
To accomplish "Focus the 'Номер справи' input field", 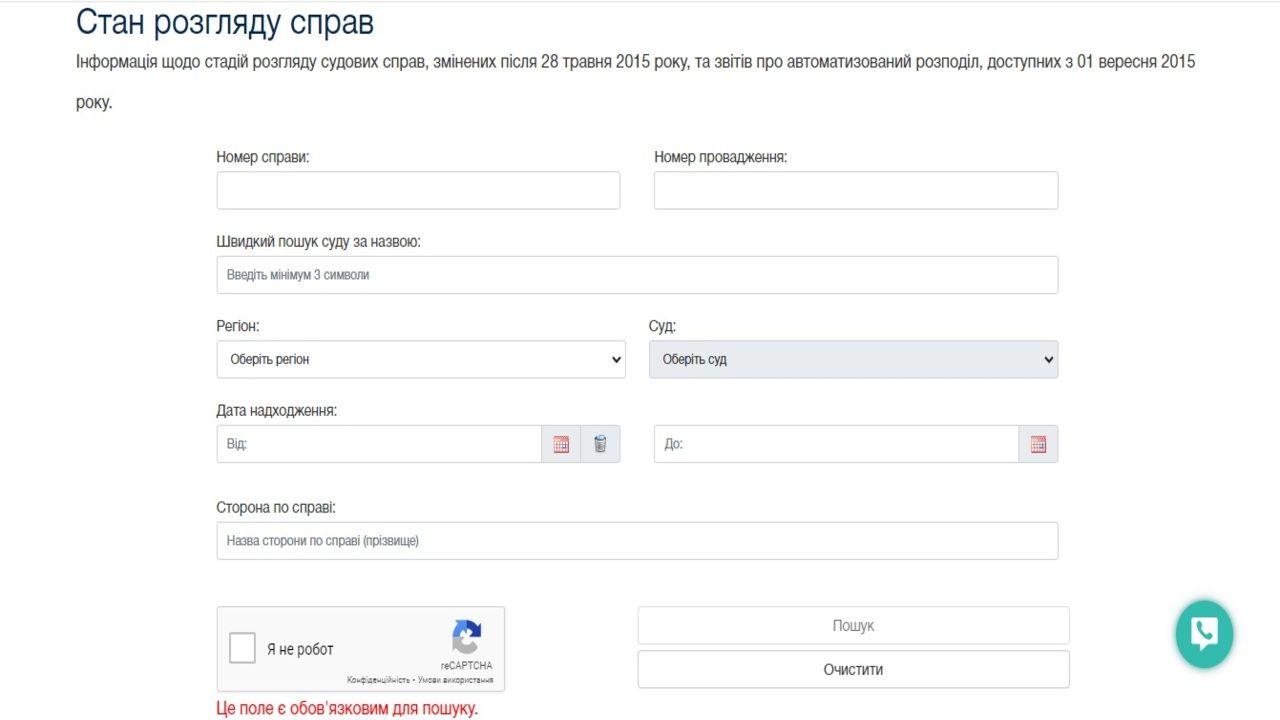I will tap(418, 190).
